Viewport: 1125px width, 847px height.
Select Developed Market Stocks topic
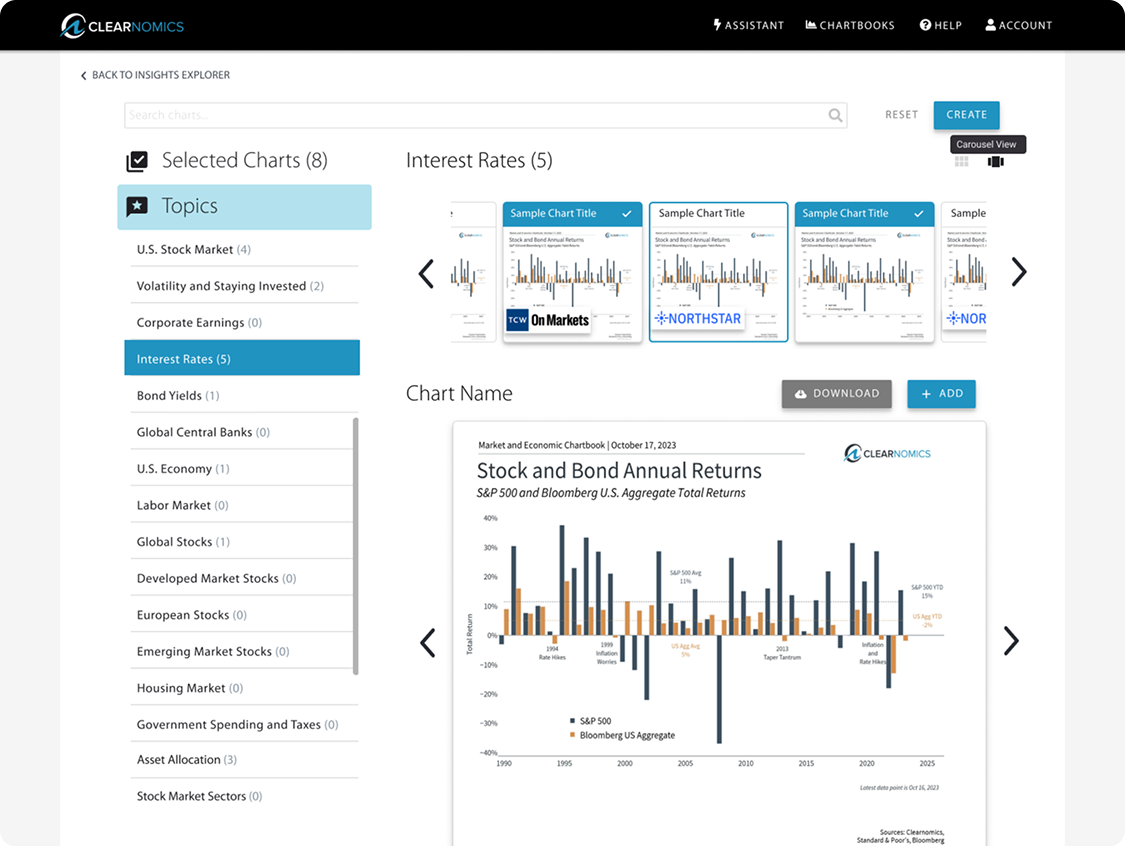pos(241,579)
